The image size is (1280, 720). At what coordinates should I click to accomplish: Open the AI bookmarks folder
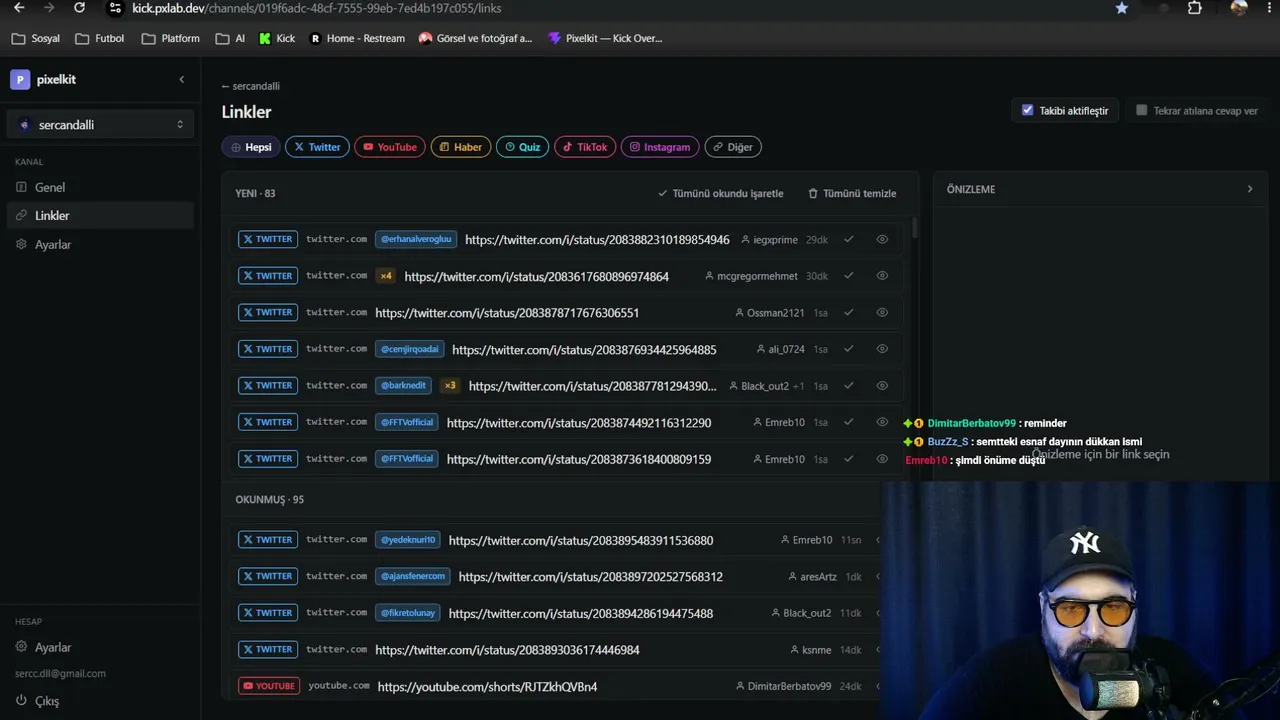pos(230,39)
